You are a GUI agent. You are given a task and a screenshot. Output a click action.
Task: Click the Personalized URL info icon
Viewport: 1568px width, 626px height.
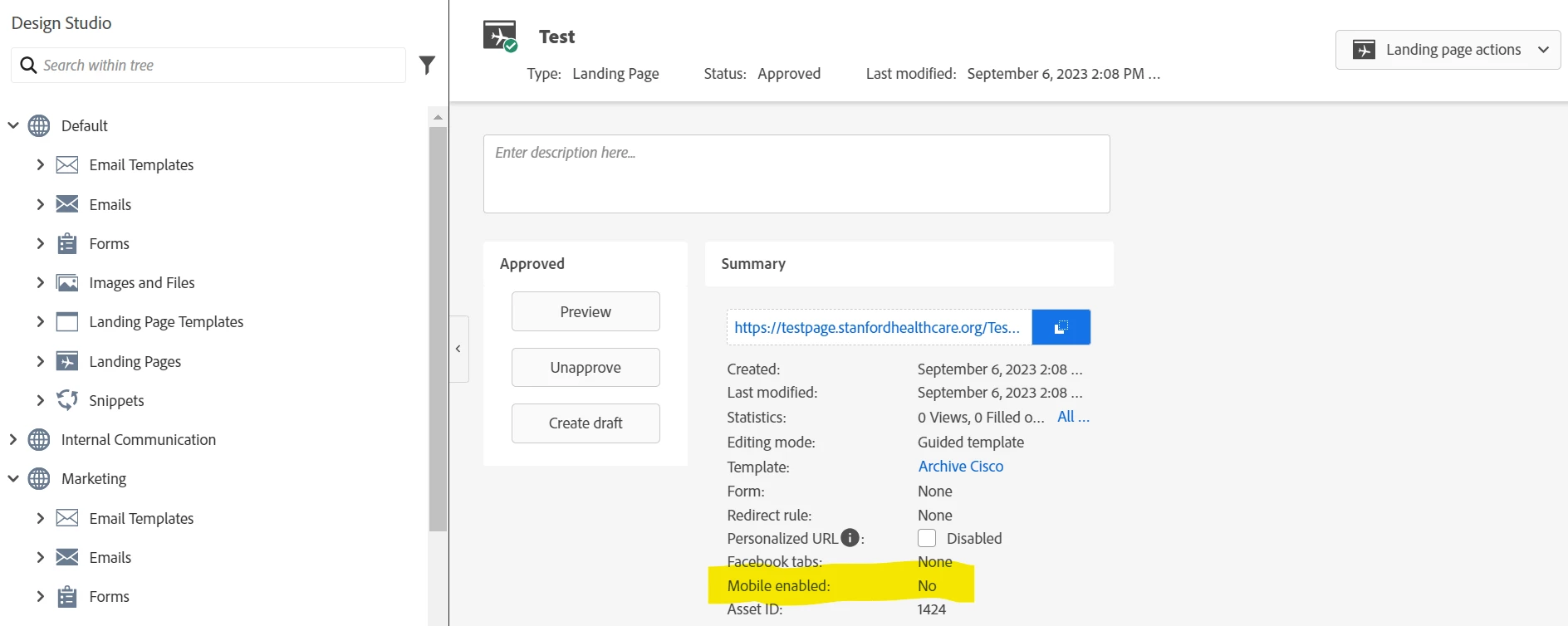[x=850, y=538]
